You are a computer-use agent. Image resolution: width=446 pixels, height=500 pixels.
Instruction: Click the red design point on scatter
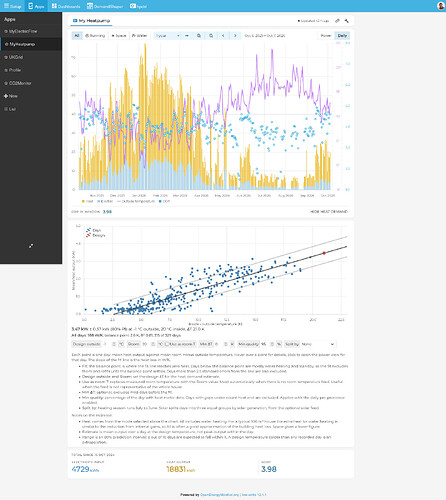tap(324, 253)
